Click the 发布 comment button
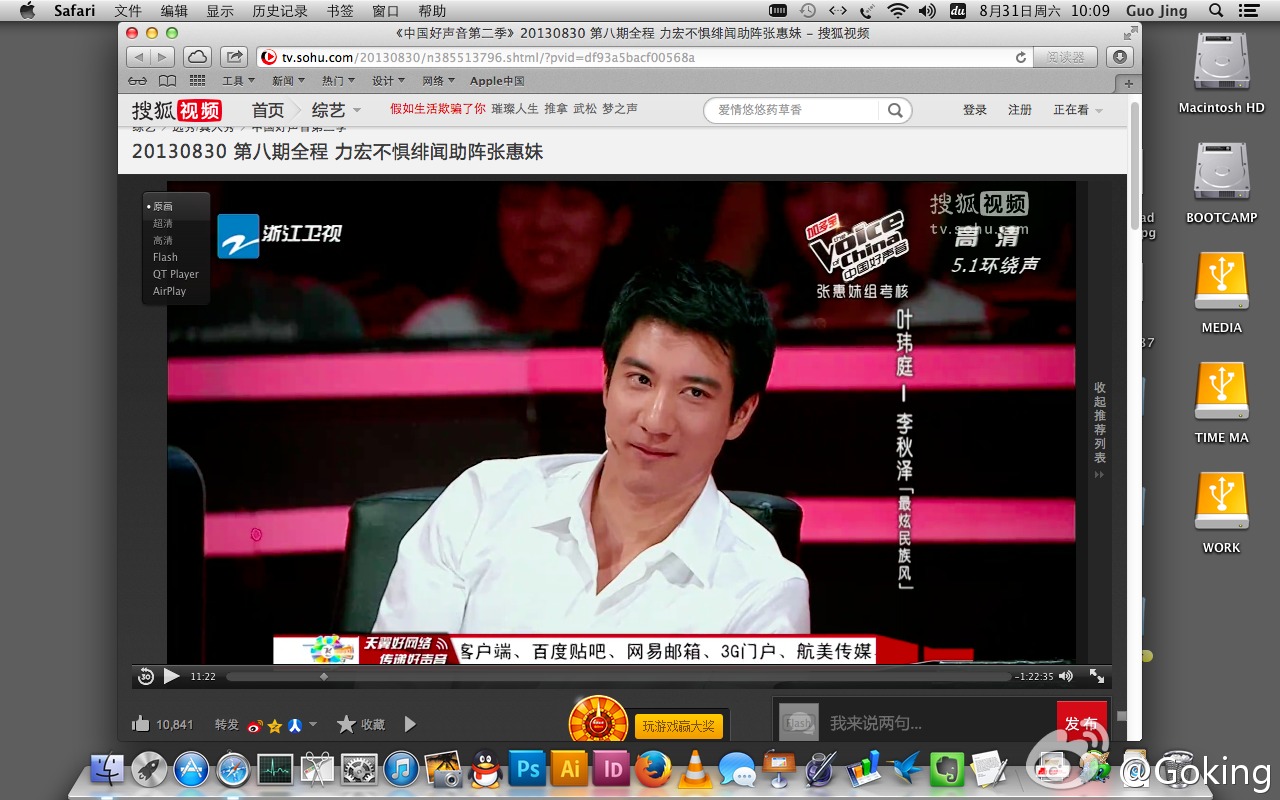Viewport: 1280px width, 800px height. (x=1080, y=723)
